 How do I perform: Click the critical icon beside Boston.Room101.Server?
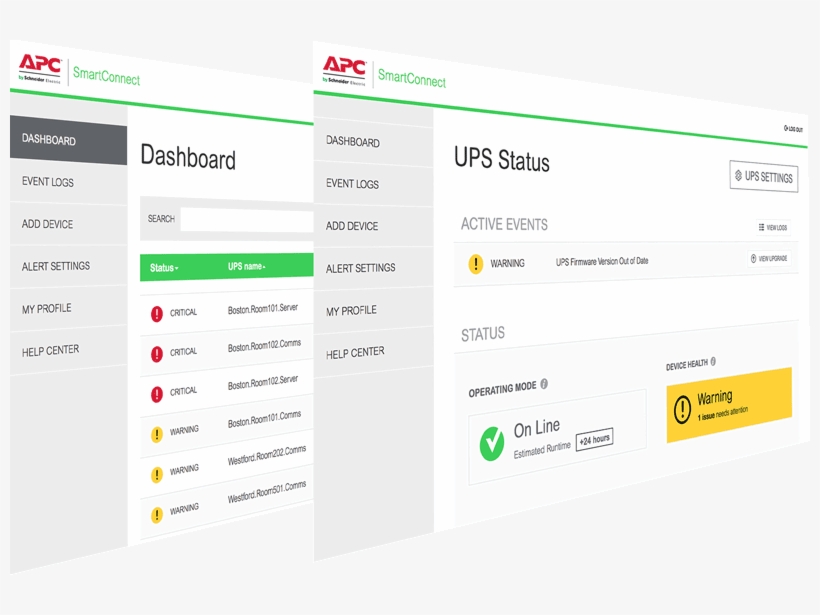[x=158, y=312]
